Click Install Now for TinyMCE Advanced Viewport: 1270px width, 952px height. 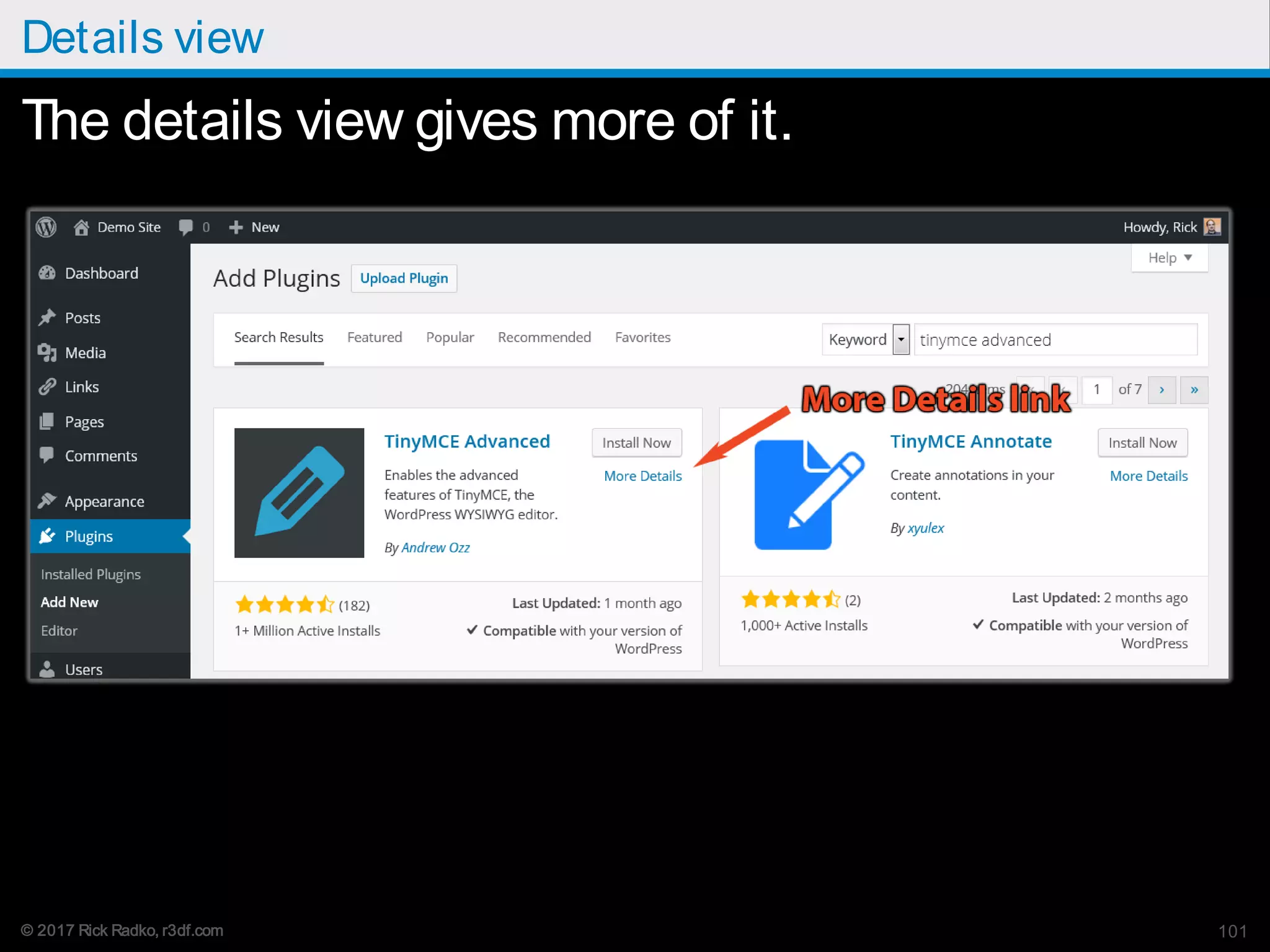636,443
